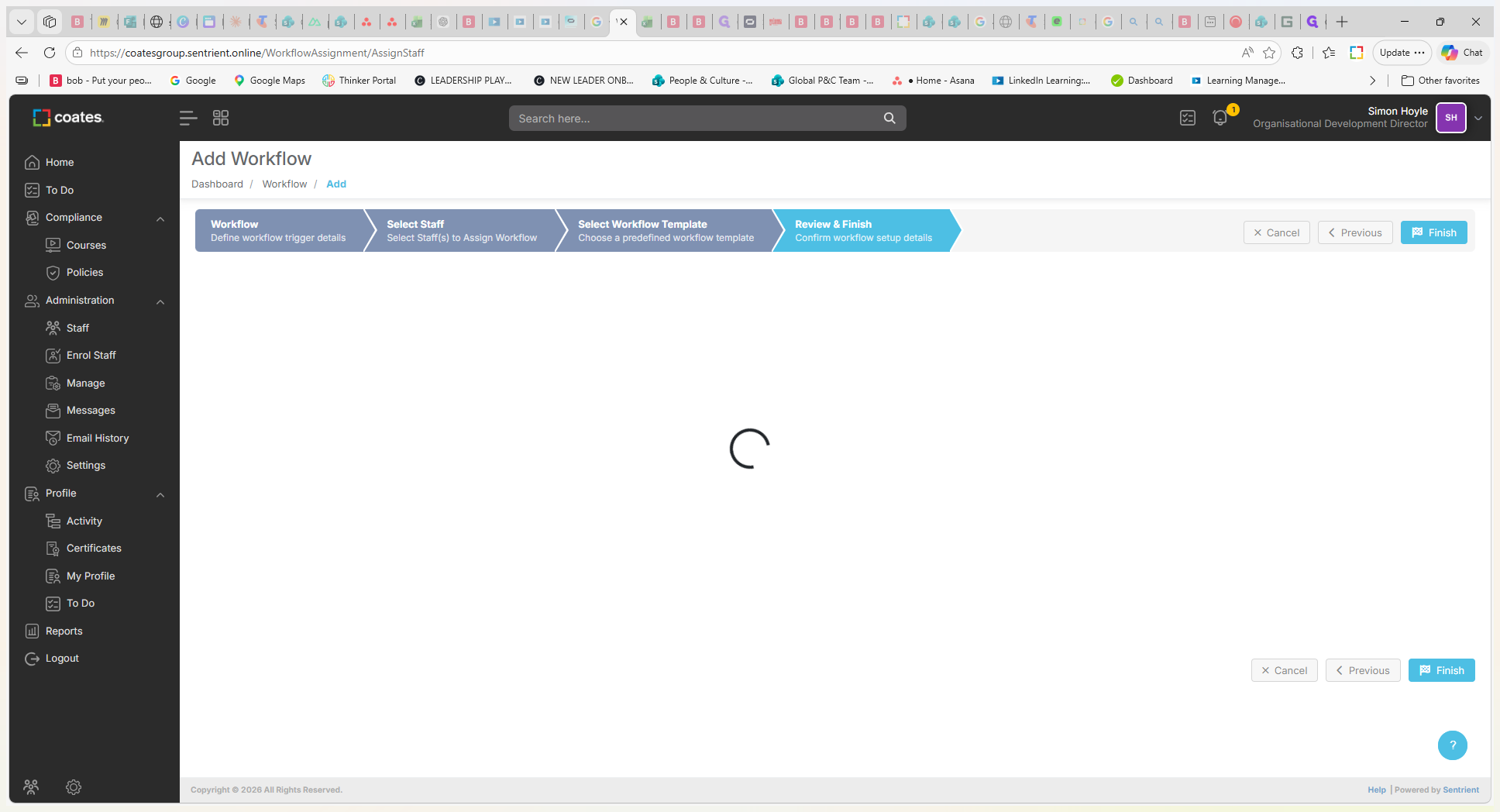Click Logout in the sidebar
Screen dimensions: 1500x812
pyautogui.click(x=62, y=658)
